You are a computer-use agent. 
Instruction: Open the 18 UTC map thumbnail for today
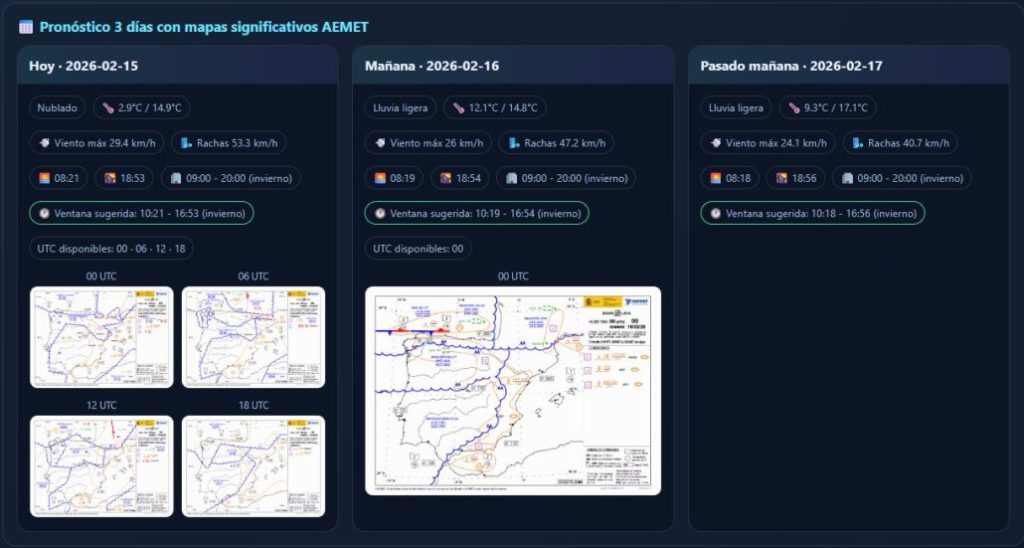coord(253,465)
